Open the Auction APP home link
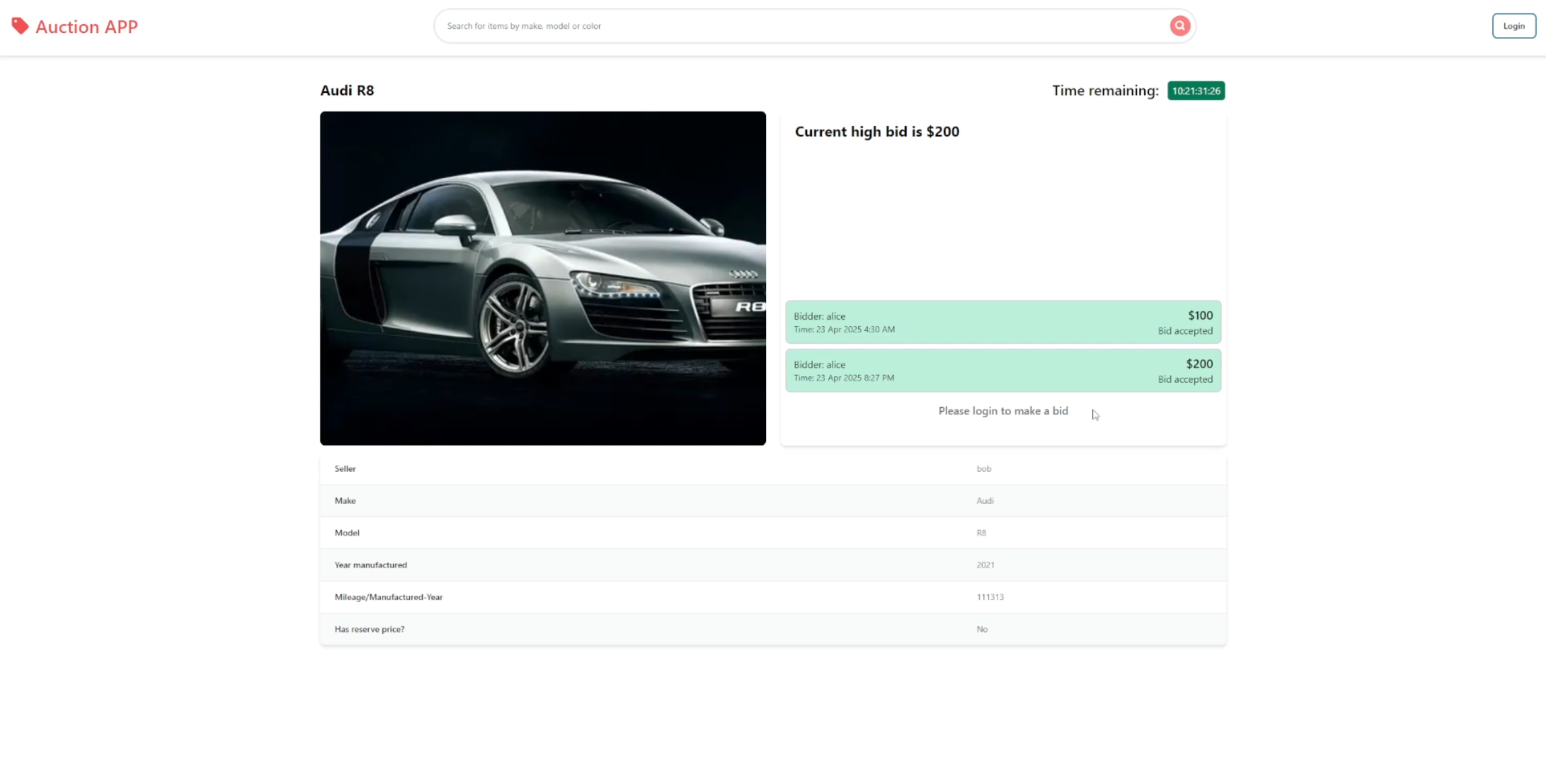The width and height of the screenshot is (1546, 784). coord(75,26)
